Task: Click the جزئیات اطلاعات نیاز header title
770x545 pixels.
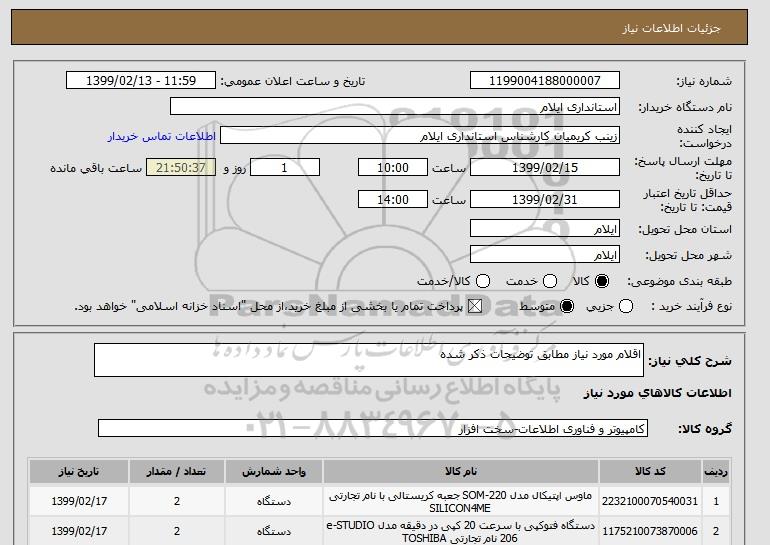Action: (x=671, y=28)
